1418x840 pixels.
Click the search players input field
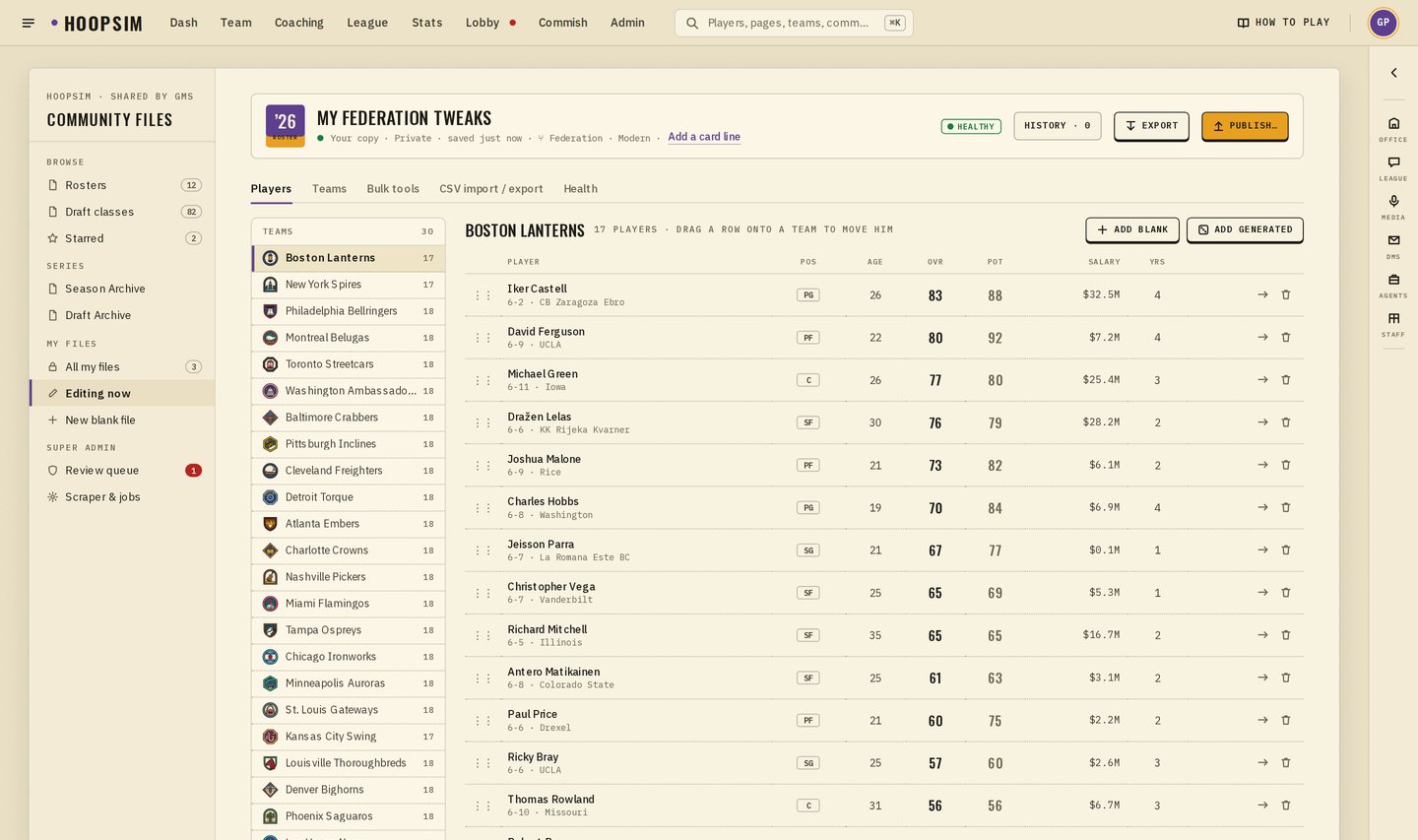click(794, 23)
